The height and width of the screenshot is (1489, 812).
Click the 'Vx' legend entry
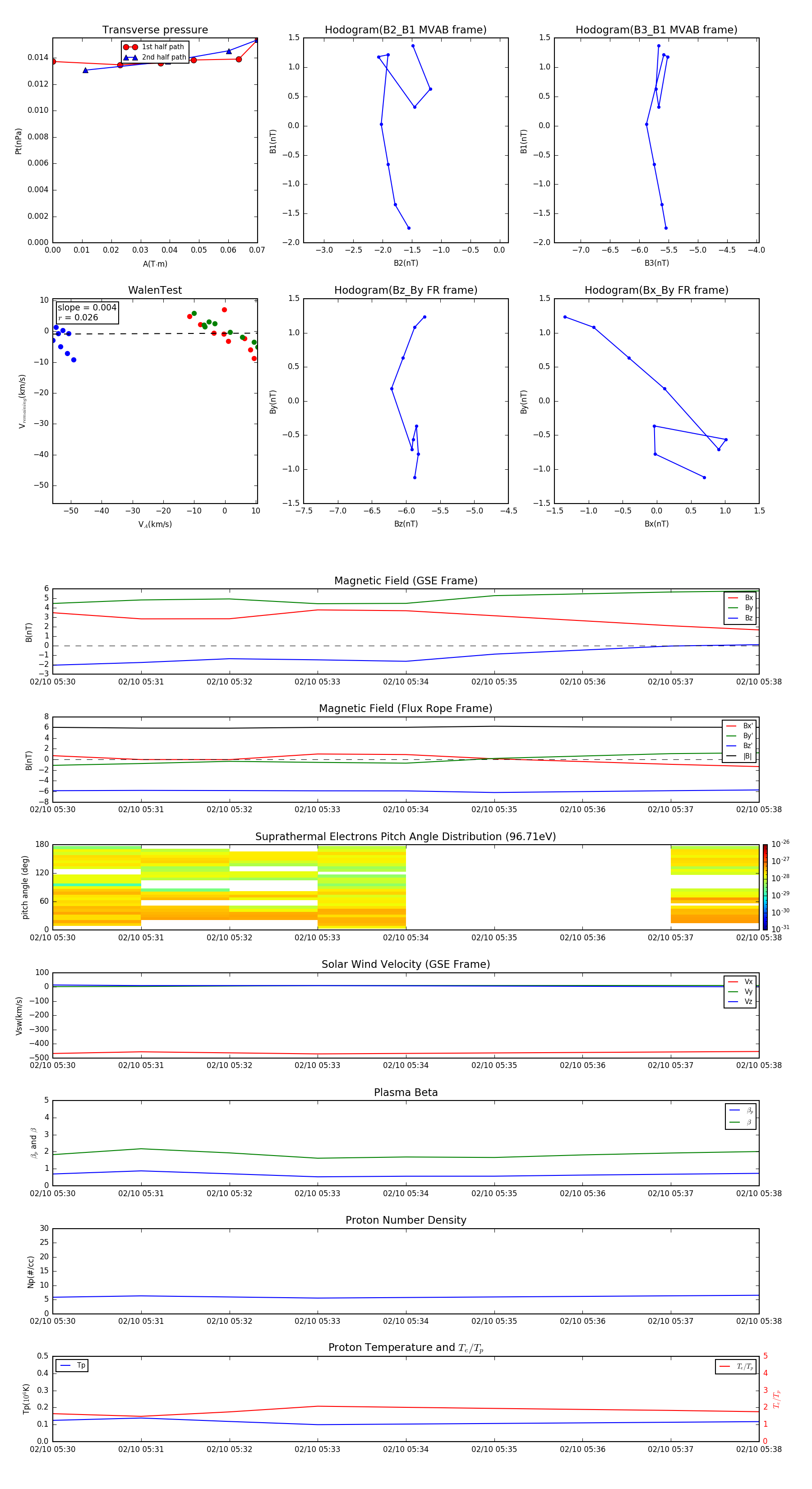coord(740,982)
